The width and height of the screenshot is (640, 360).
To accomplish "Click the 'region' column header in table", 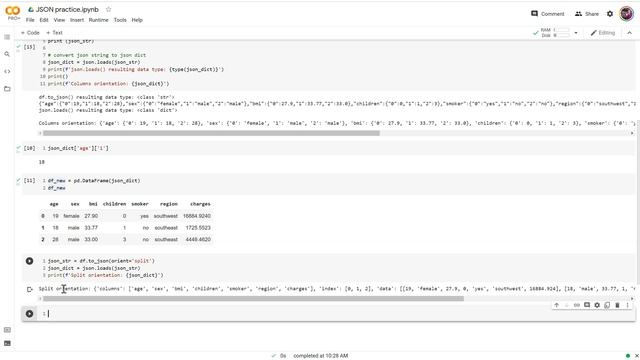I will pyautogui.click(x=169, y=204).
